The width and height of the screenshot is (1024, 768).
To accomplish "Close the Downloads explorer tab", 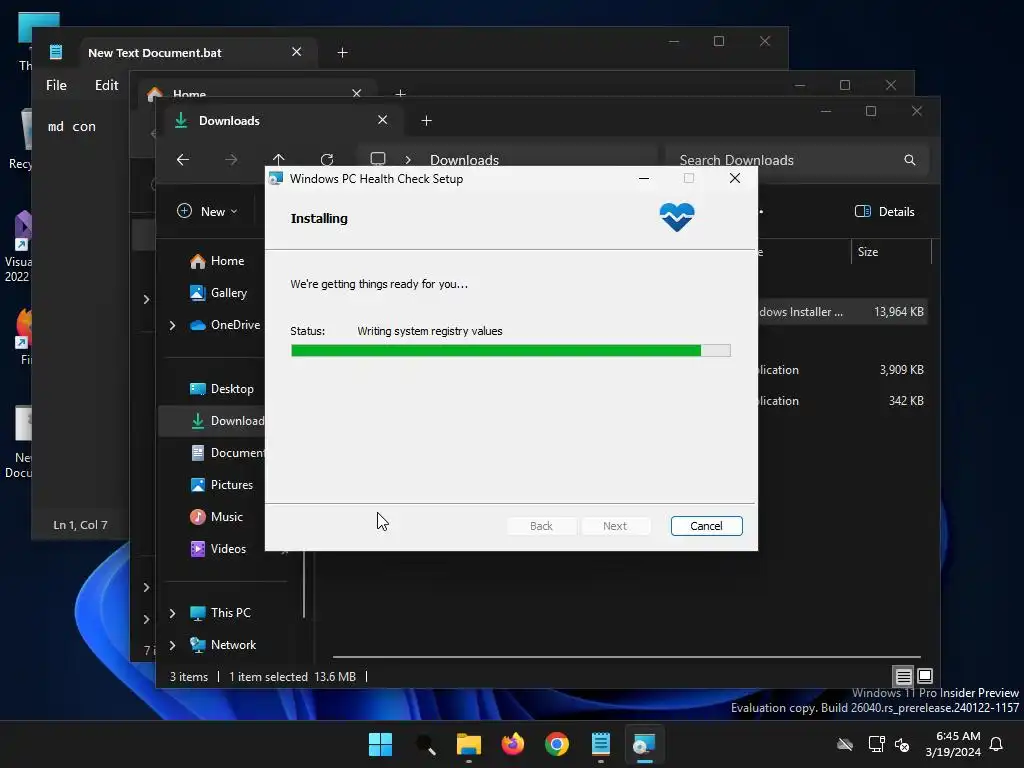I will (383, 120).
